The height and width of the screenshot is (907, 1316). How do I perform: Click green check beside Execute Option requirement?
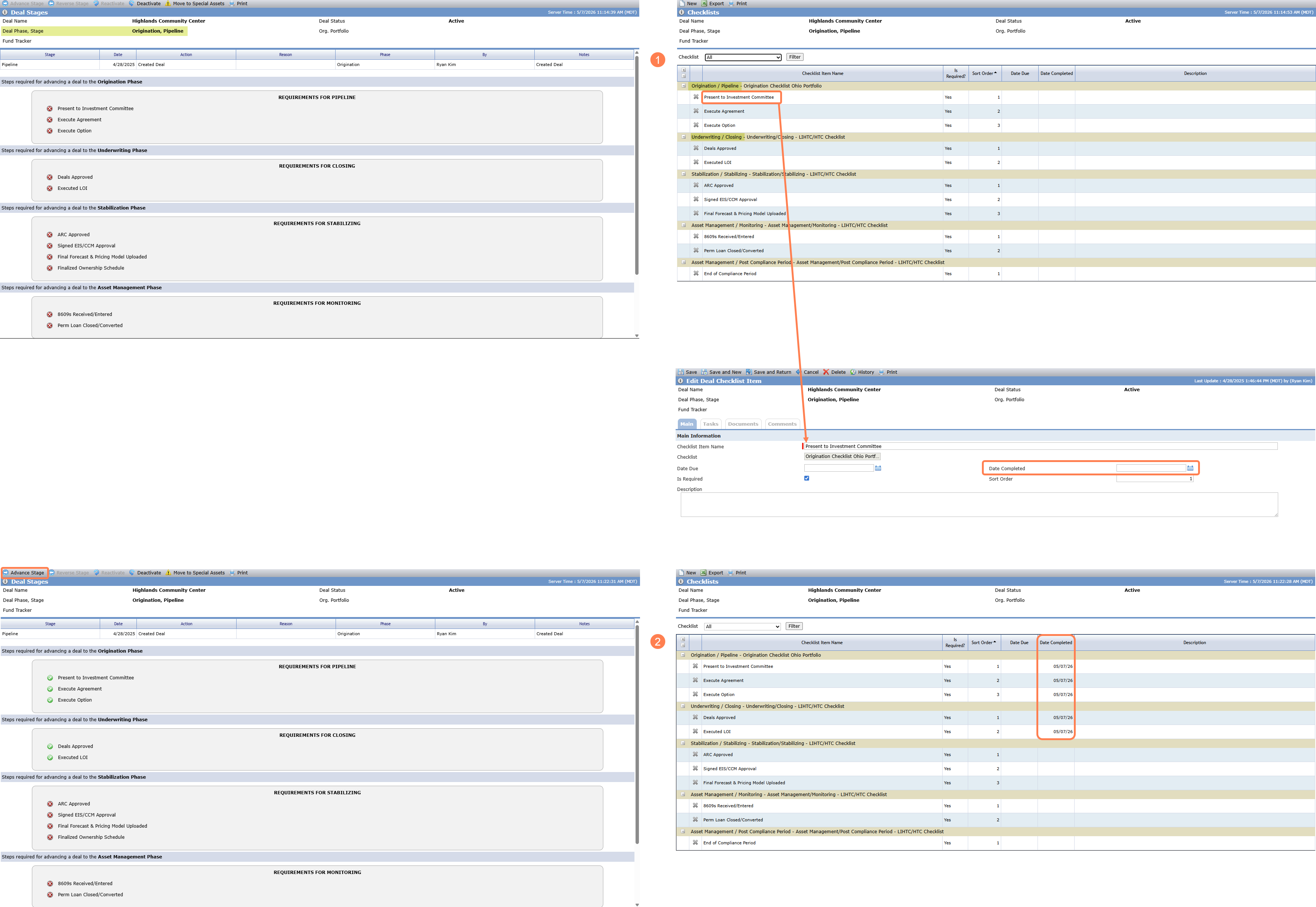(x=50, y=700)
